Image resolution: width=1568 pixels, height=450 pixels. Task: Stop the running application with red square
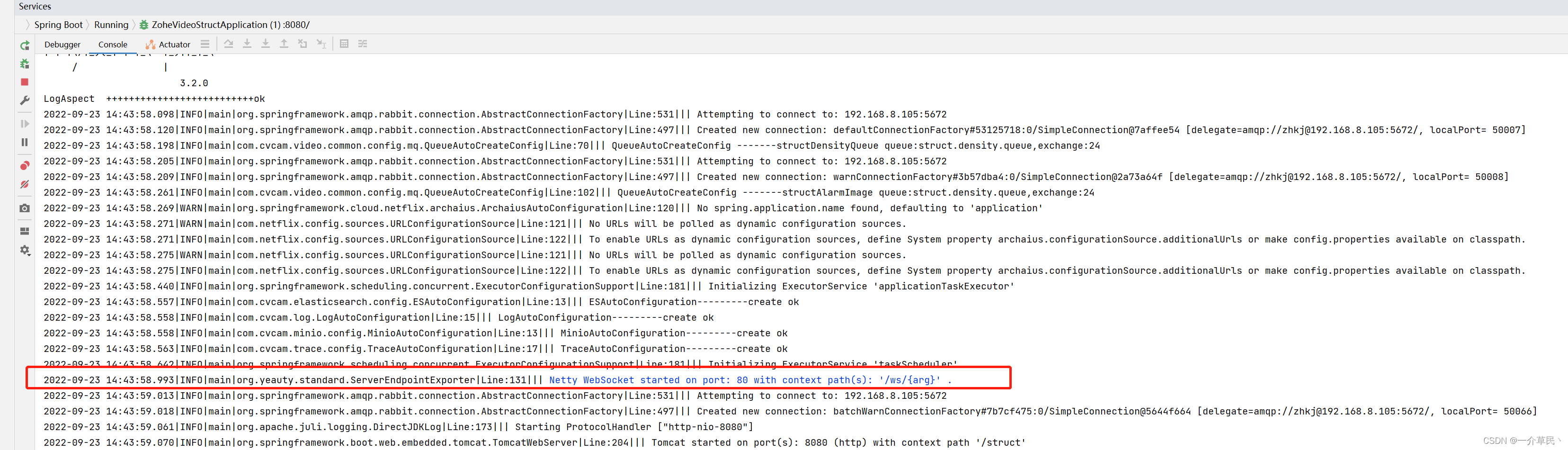(25, 81)
